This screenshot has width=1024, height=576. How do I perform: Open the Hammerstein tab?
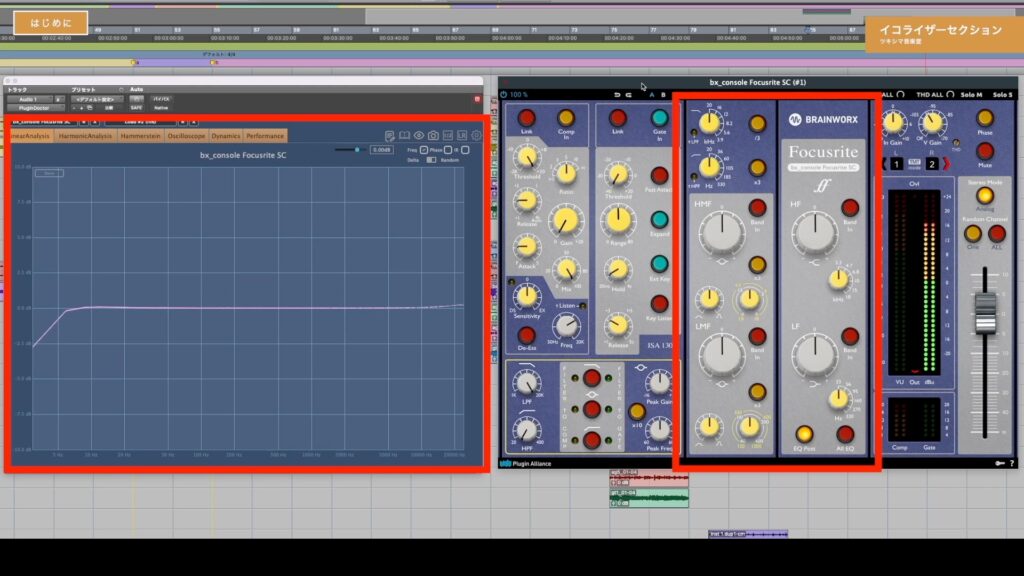[x=140, y=136]
